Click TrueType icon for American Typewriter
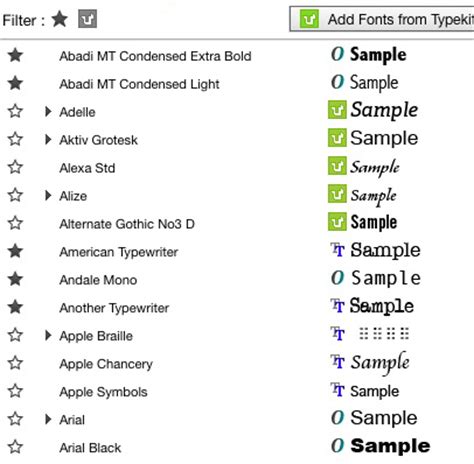 pos(337,250)
